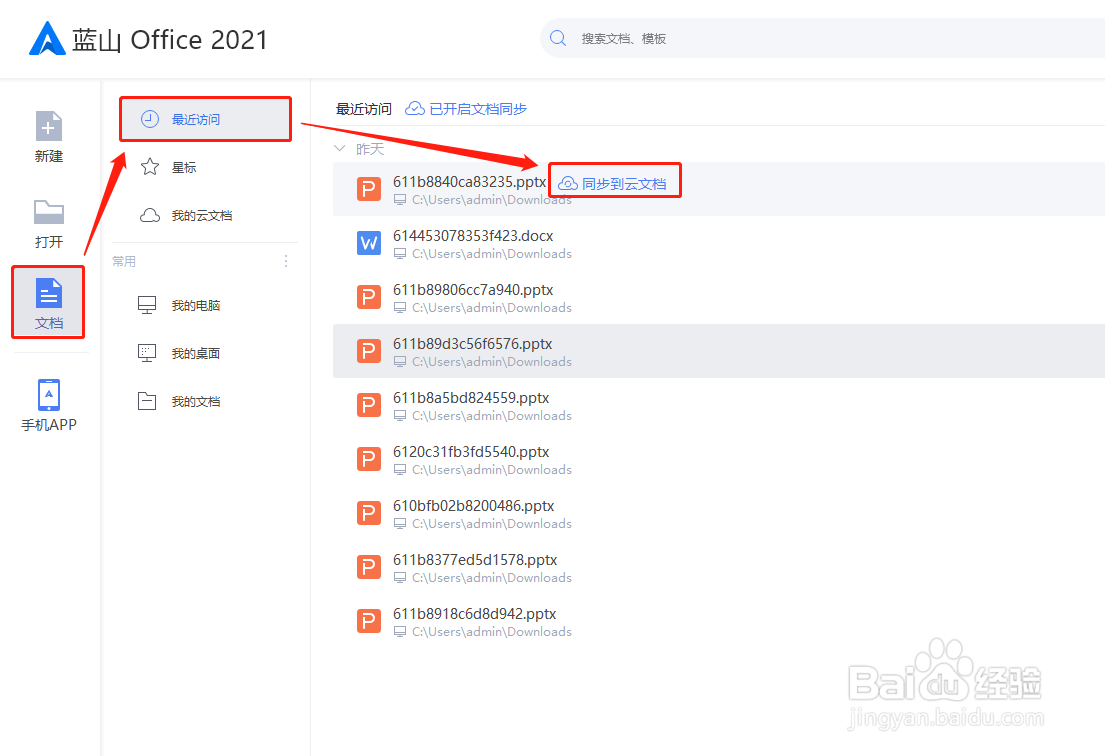Click the PowerPoint icon of 611b89806cc7a940.pptx
The height and width of the screenshot is (756, 1105).
click(x=369, y=297)
